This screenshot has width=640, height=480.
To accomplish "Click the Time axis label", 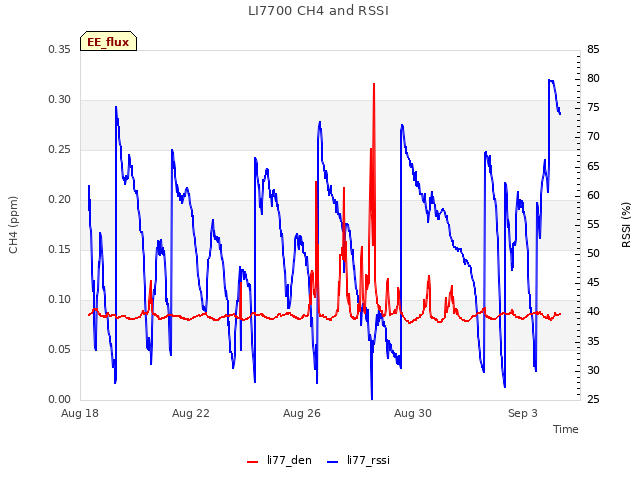I will coord(565,429).
